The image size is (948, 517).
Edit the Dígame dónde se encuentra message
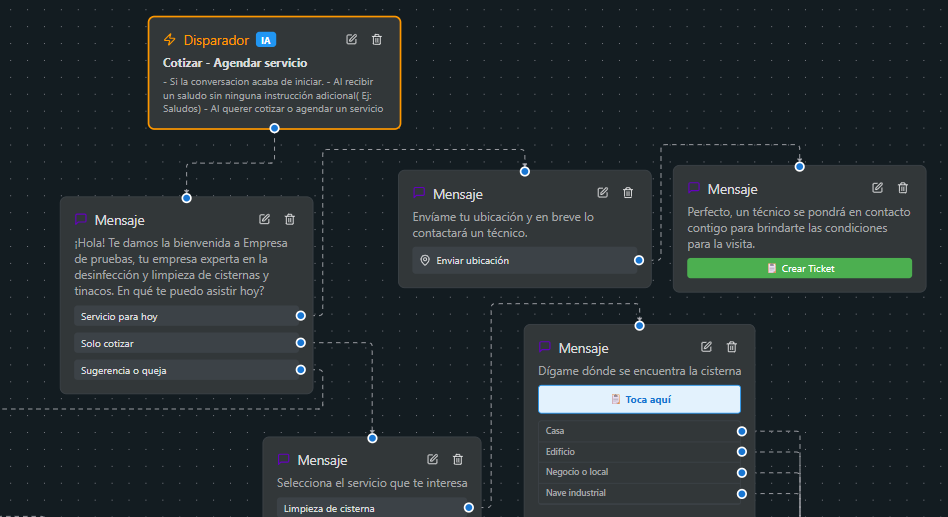click(706, 346)
